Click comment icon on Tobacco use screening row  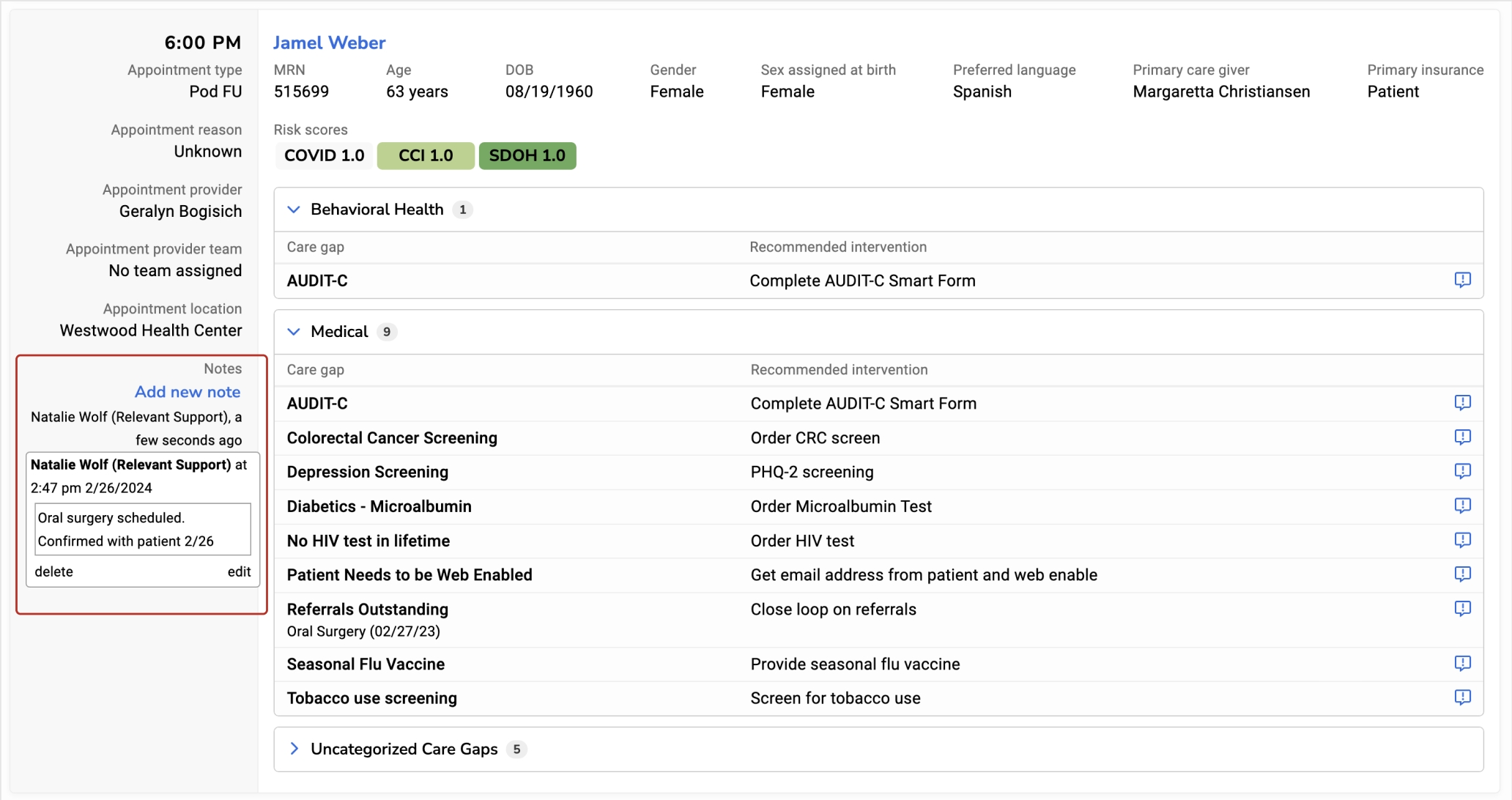point(1462,697)
